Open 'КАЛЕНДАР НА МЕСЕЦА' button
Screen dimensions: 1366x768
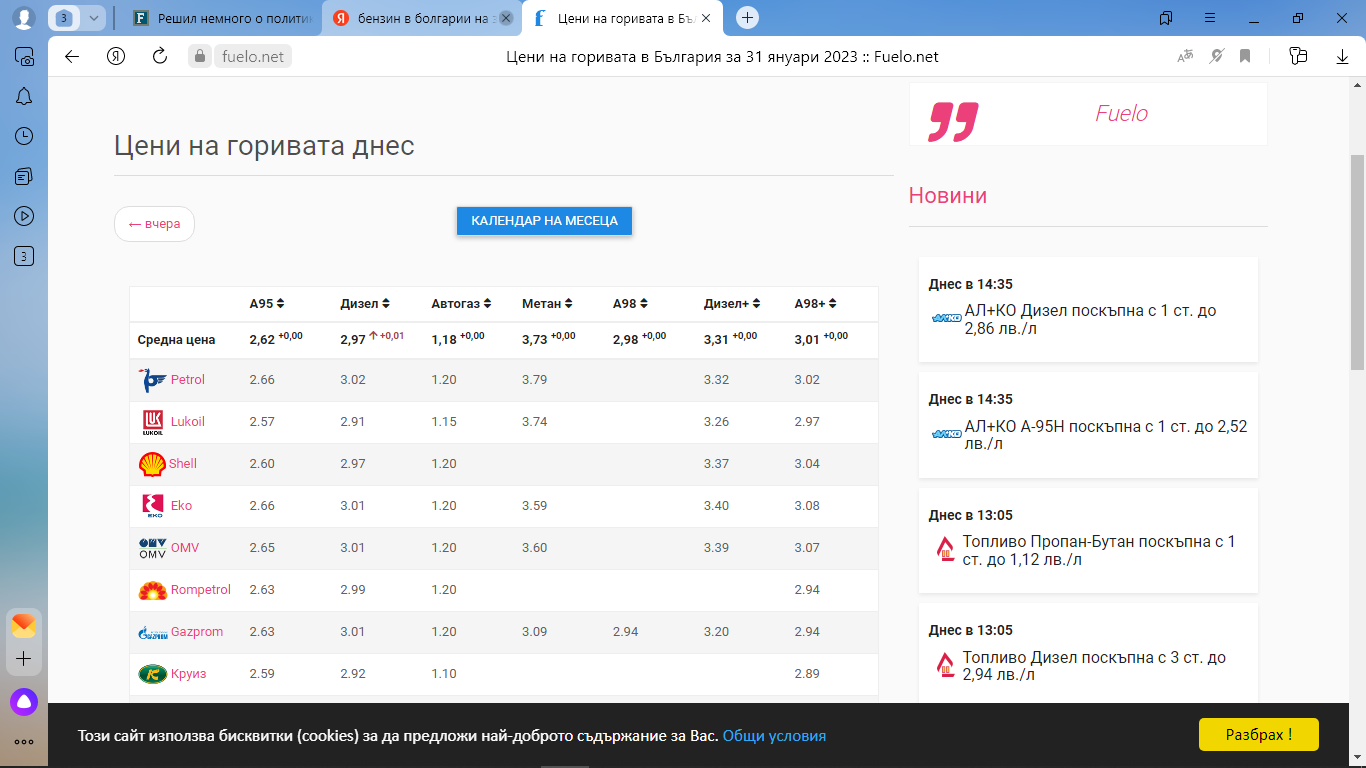[544, 220]
